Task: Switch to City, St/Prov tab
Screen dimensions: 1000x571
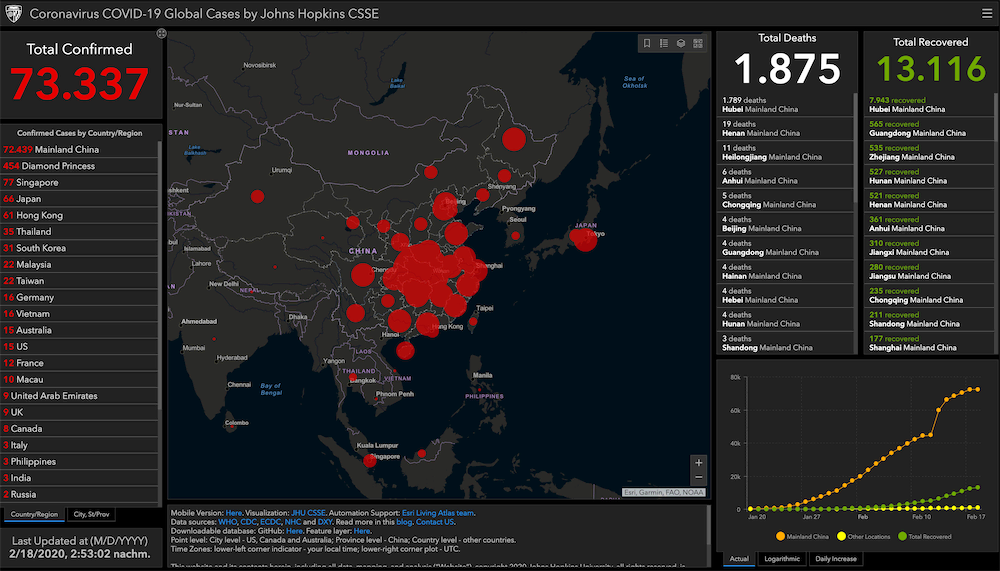Action: [91, 514]
